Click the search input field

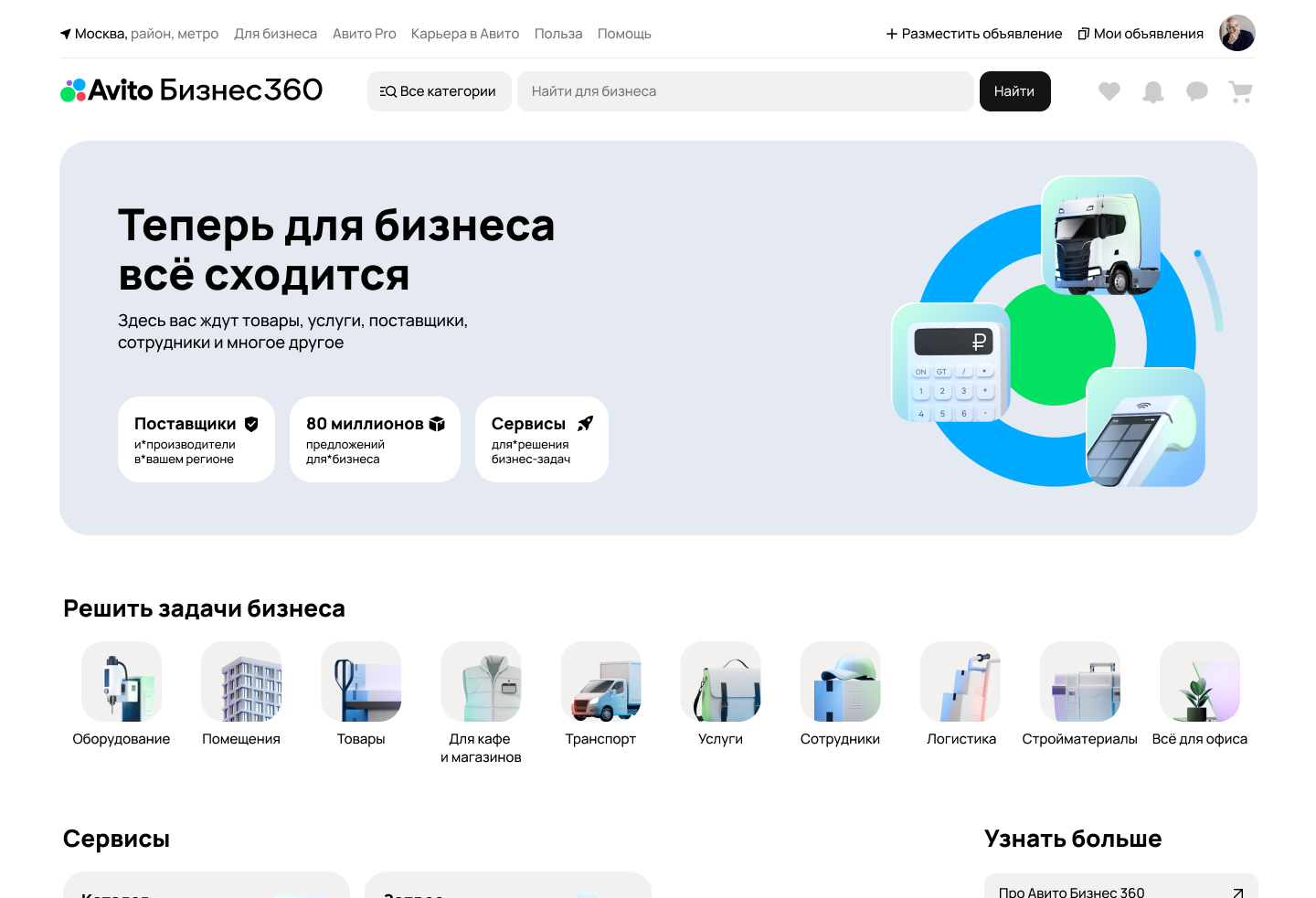pos(746,91)
